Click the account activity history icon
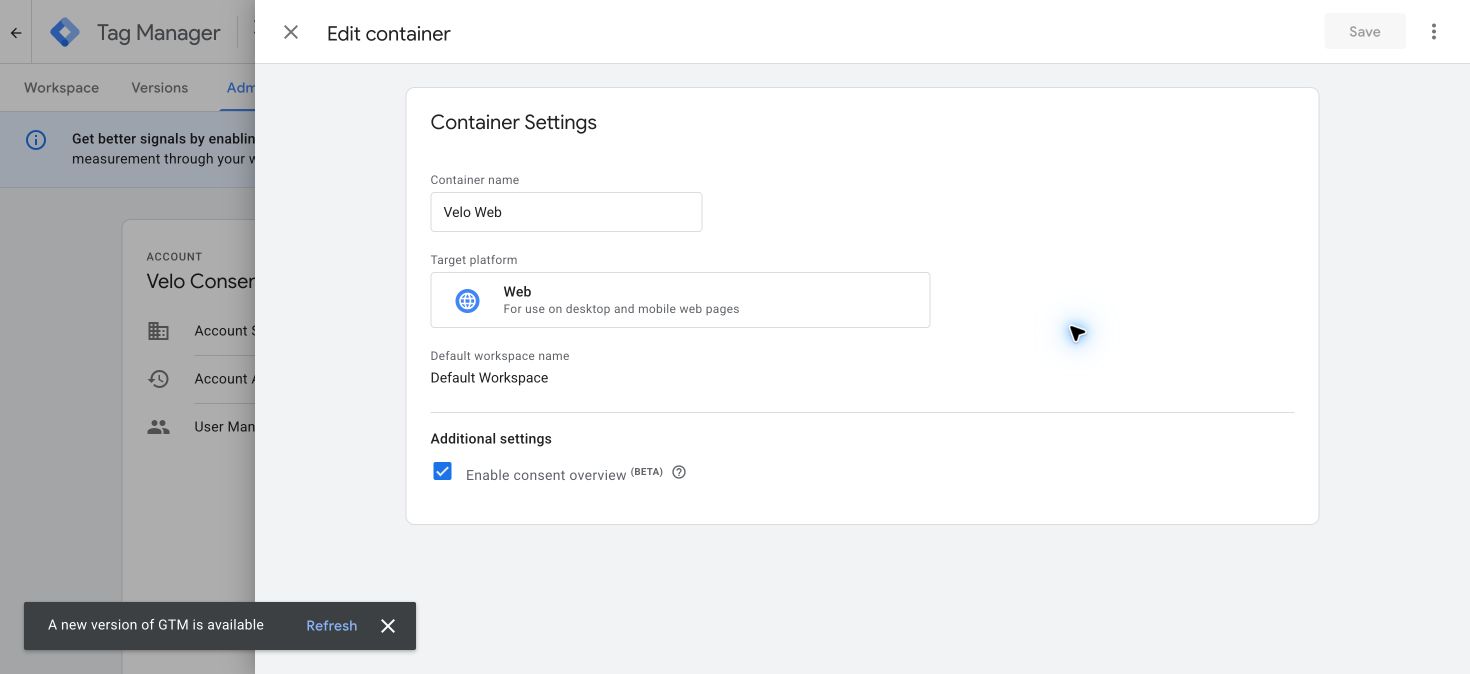This screenshot has height=674, width=1470. coord(158,379)
